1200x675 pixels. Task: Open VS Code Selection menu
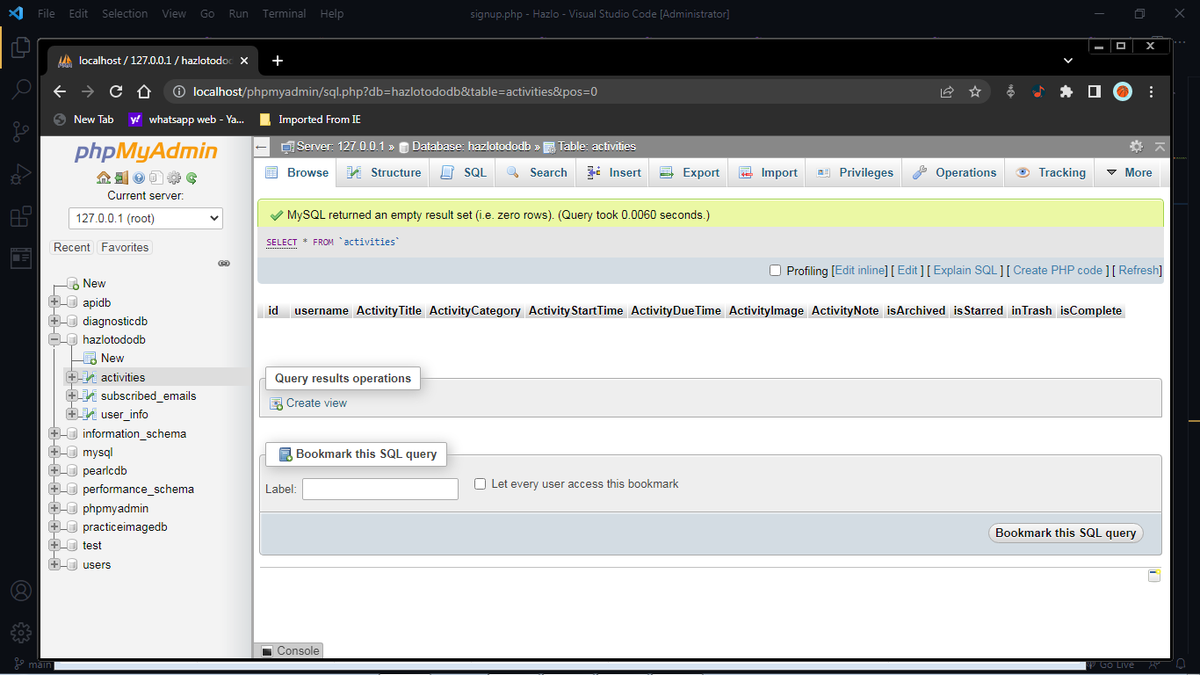coord(125,14)
